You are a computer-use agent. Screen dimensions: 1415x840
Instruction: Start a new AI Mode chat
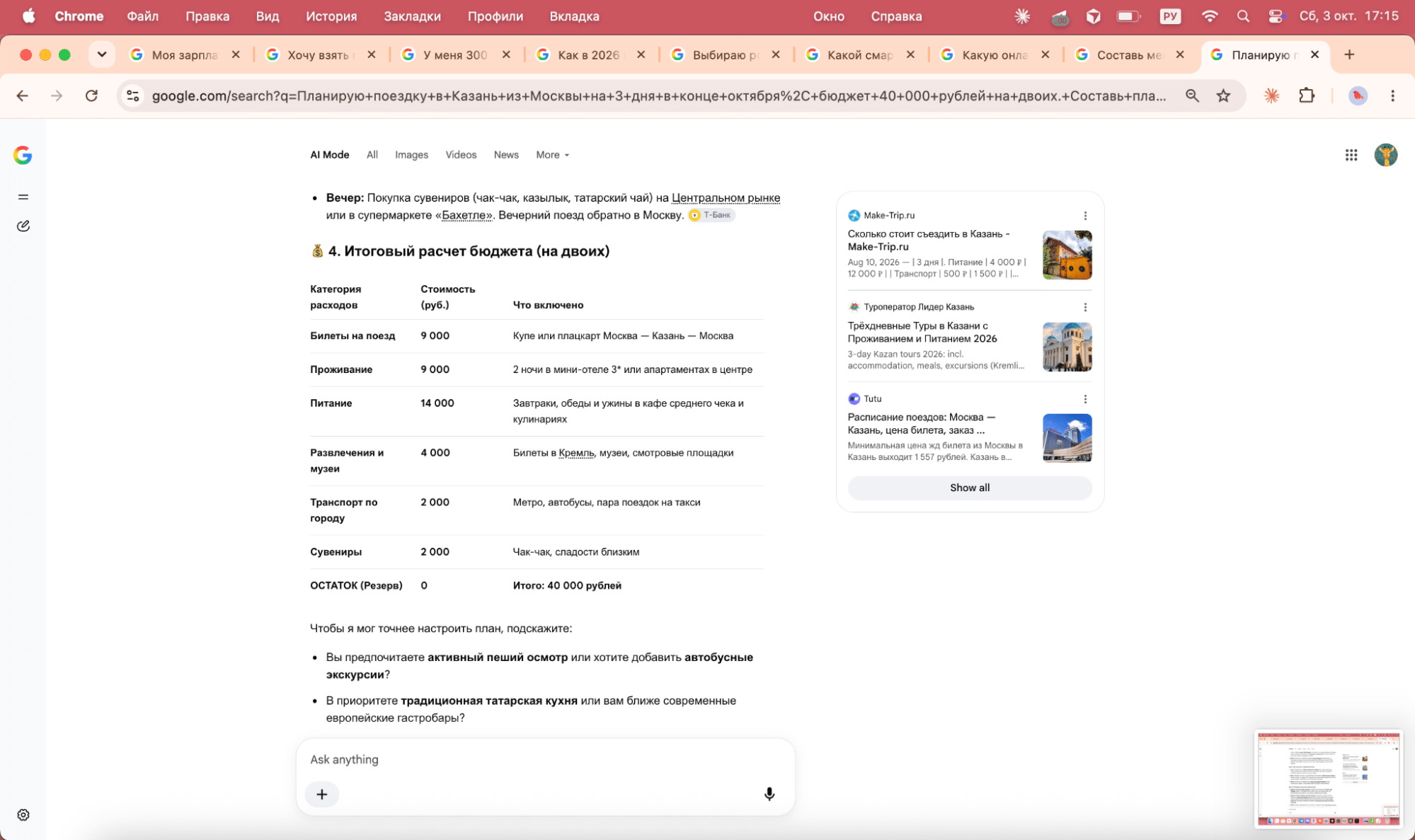click(x=23, y=226)
